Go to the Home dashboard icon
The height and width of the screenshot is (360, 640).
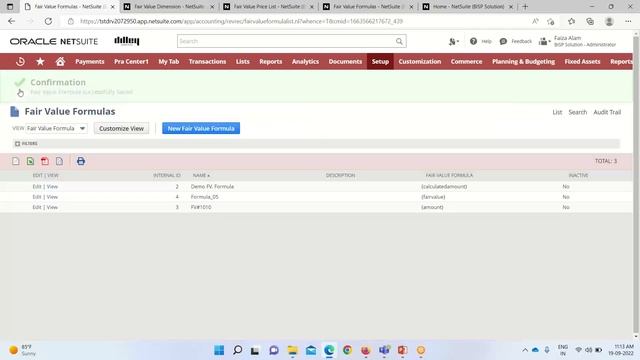click(60, 62)
